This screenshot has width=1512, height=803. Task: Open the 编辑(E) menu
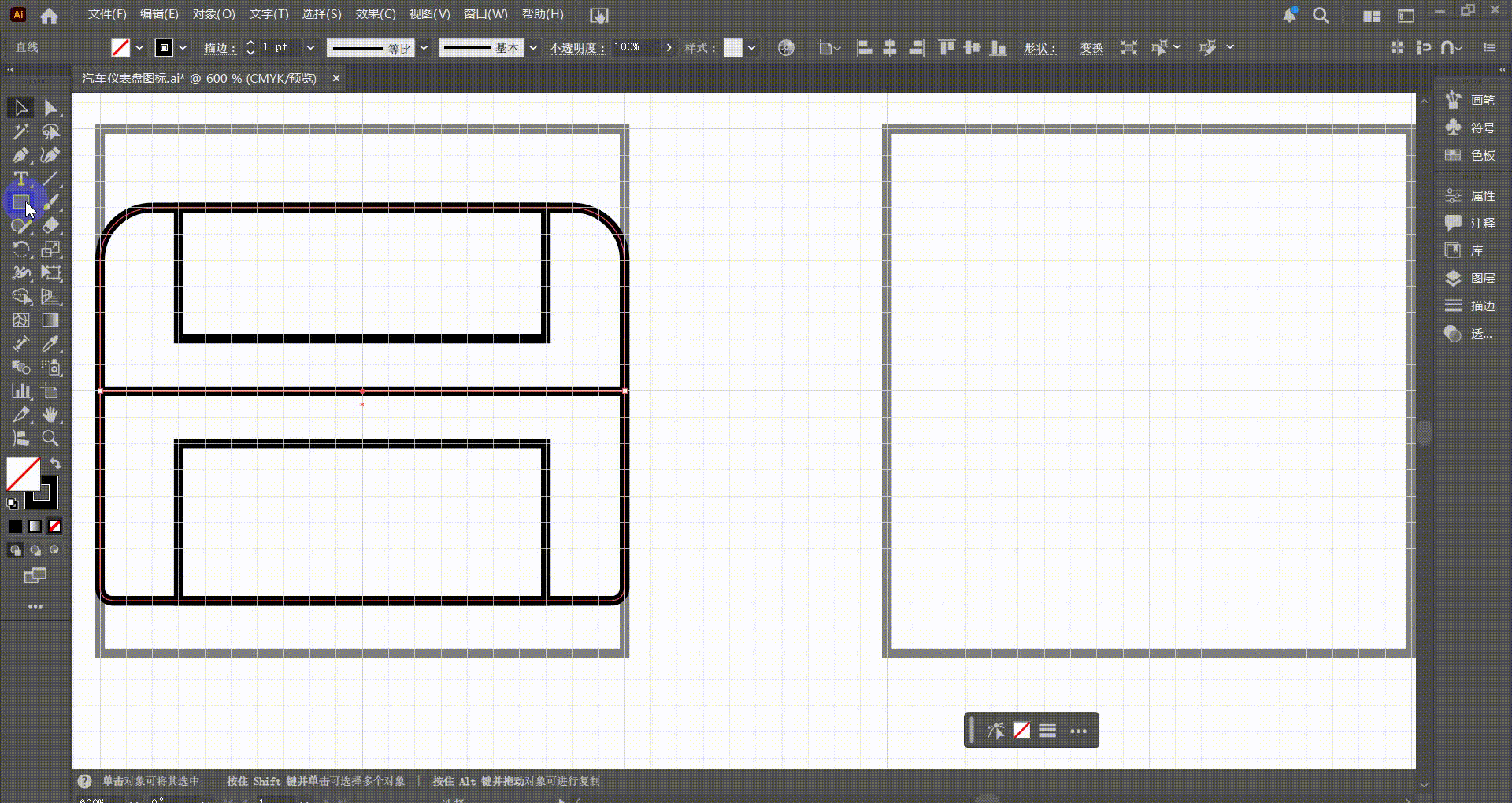[x=159, y=14]
